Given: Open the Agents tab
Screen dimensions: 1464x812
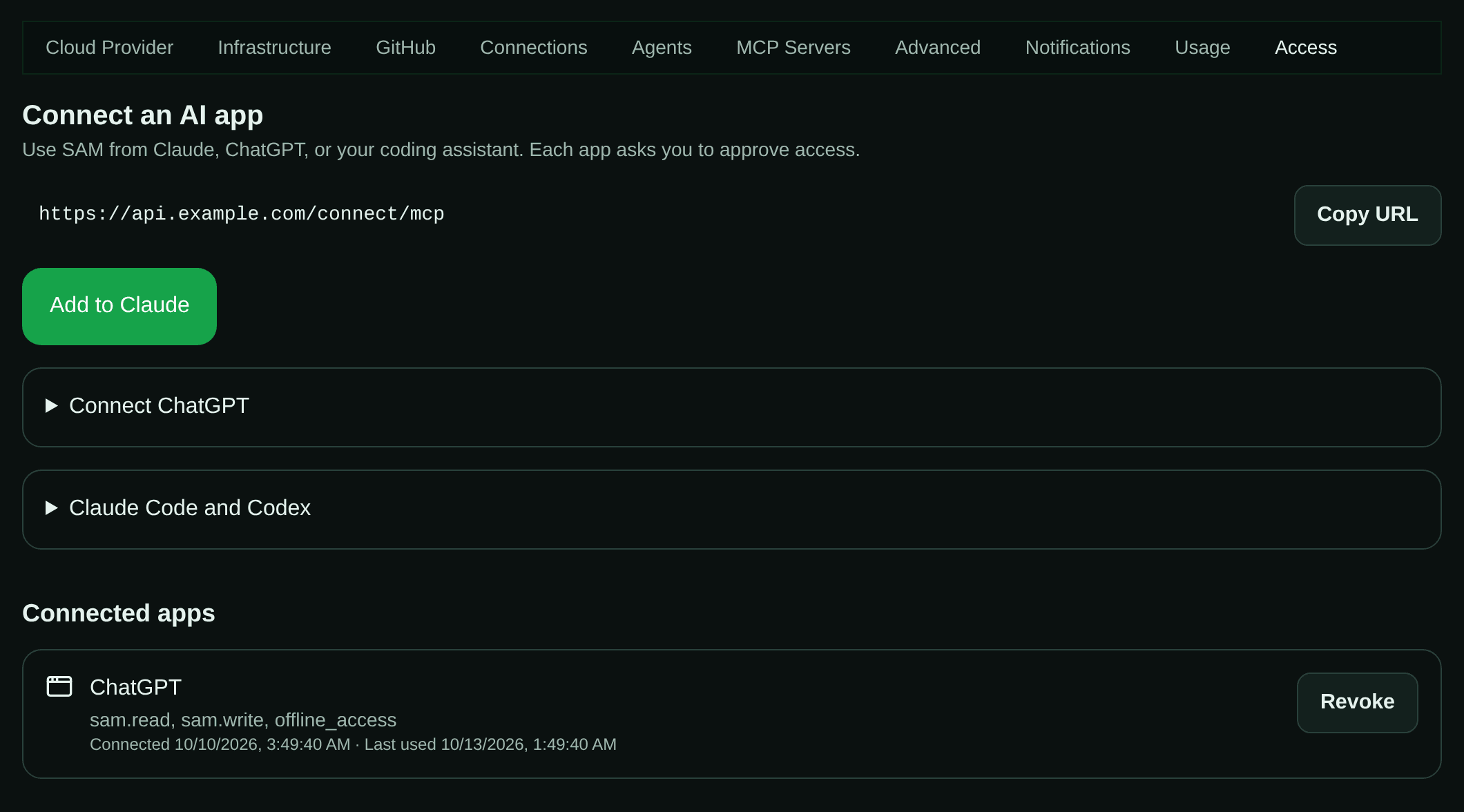Looking at the screenshot, I should (662, 48).
